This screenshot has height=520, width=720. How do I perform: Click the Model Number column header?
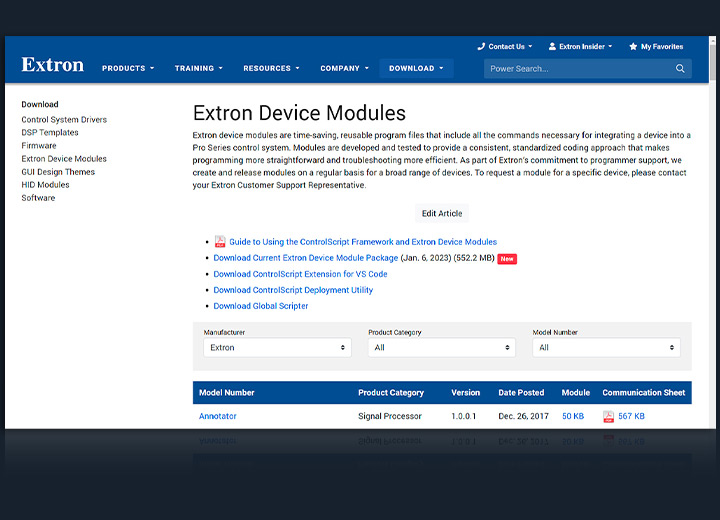tap(226, 393)
